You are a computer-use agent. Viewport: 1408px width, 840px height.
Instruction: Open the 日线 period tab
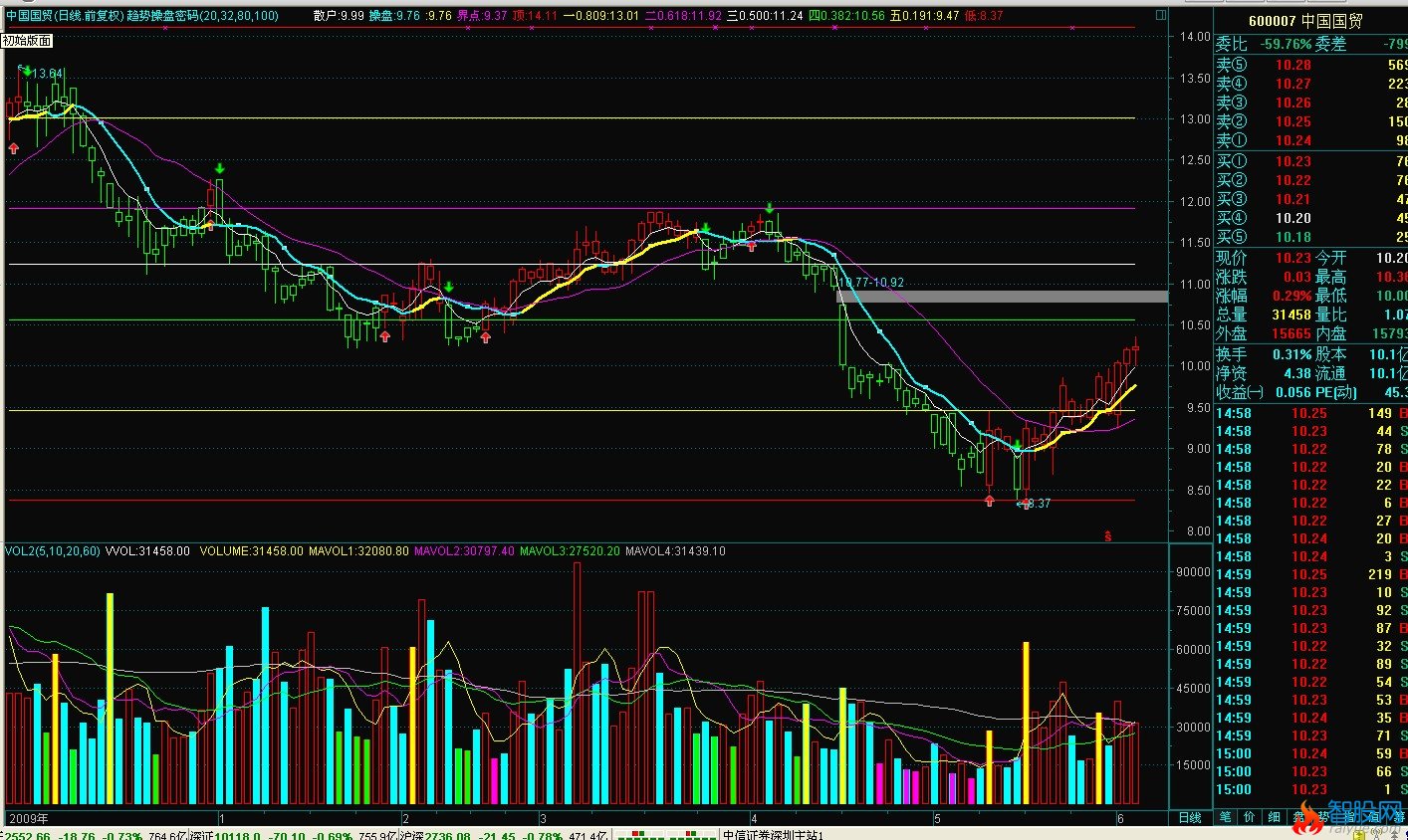pos(1190,817)
